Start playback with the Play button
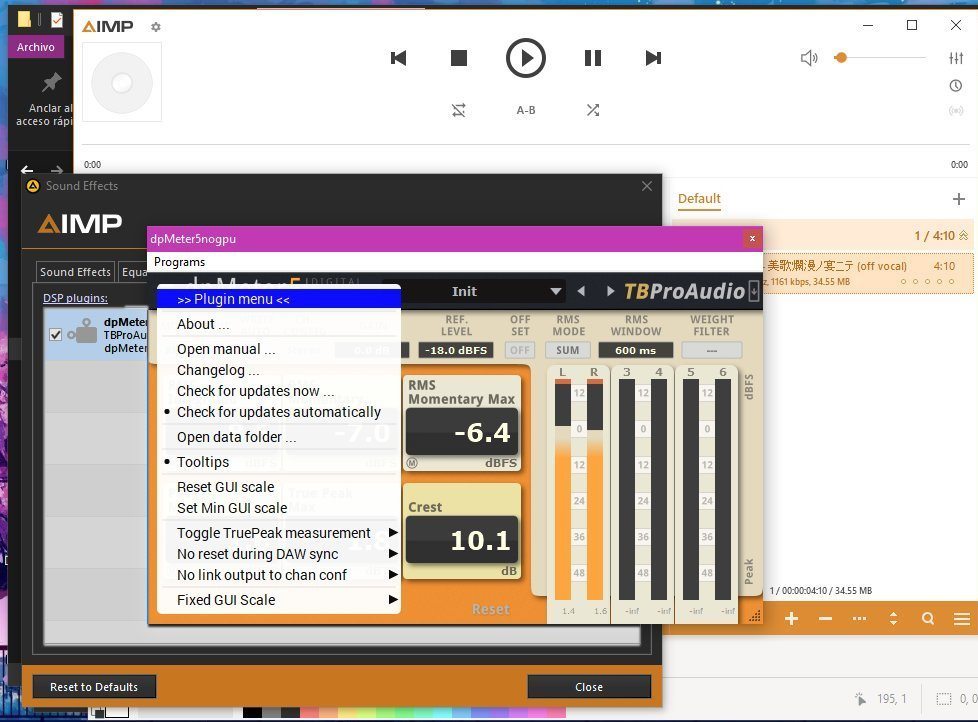Image resolution: width=978 pixels, height=722 pixels. click(x=525, y=58)
